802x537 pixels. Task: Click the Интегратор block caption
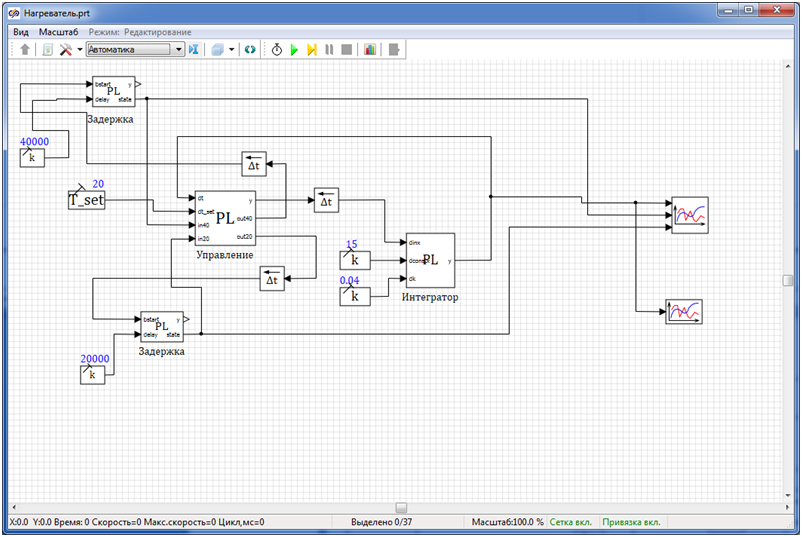tap(430, 297)
